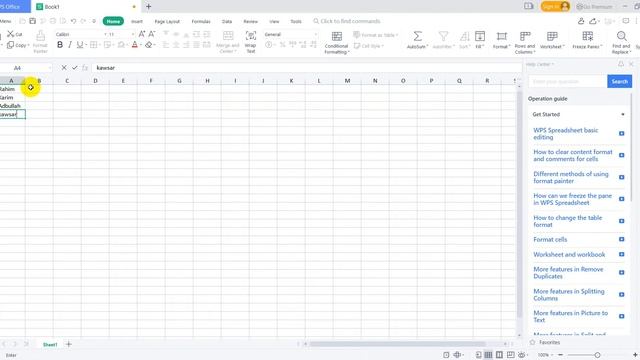Click the zoom slider handle
The width and height of the screenshot is (640, 360).
click(x=597, y=355)
